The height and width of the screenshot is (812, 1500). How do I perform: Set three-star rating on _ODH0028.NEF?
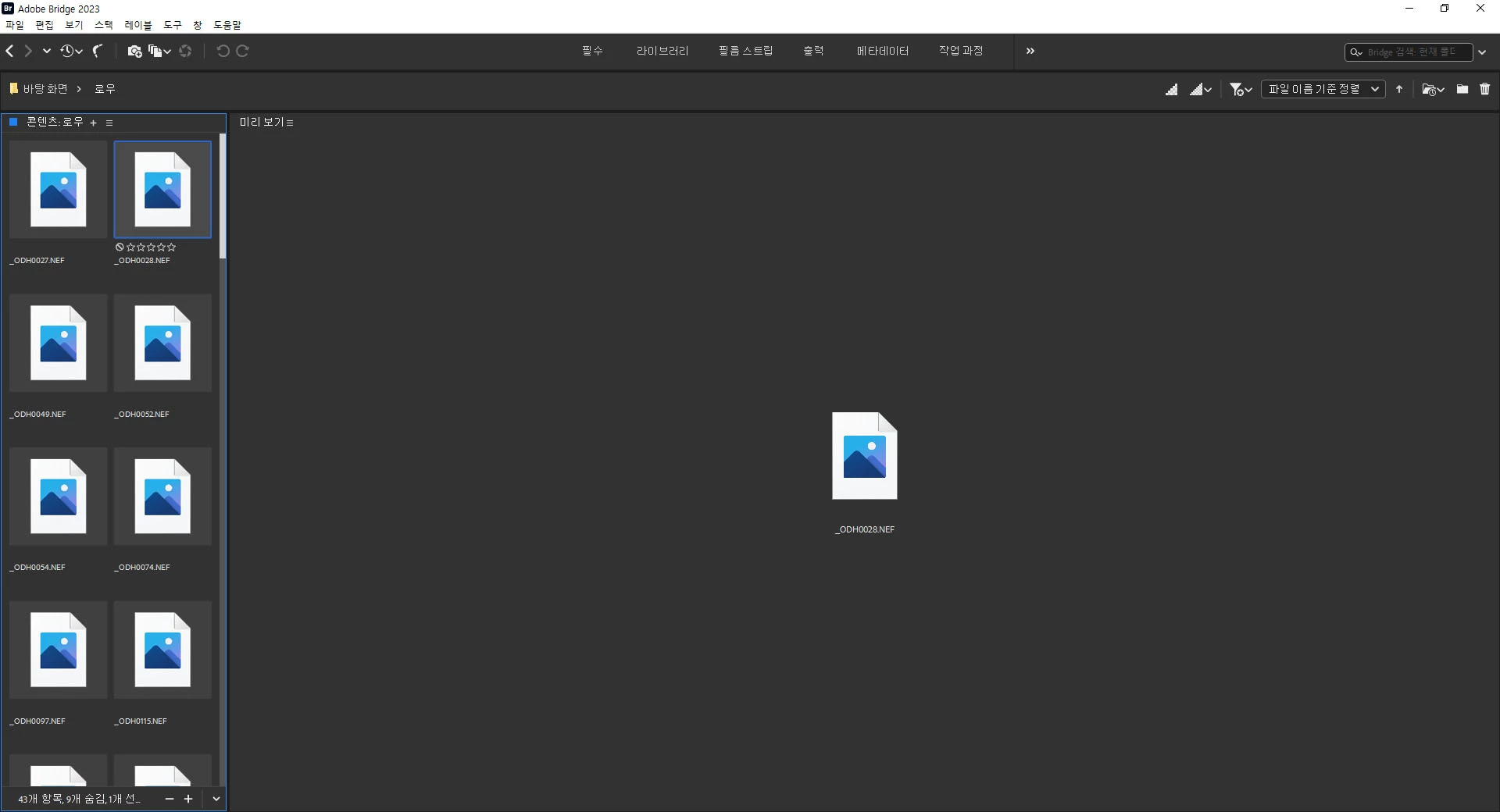(151, 247)
